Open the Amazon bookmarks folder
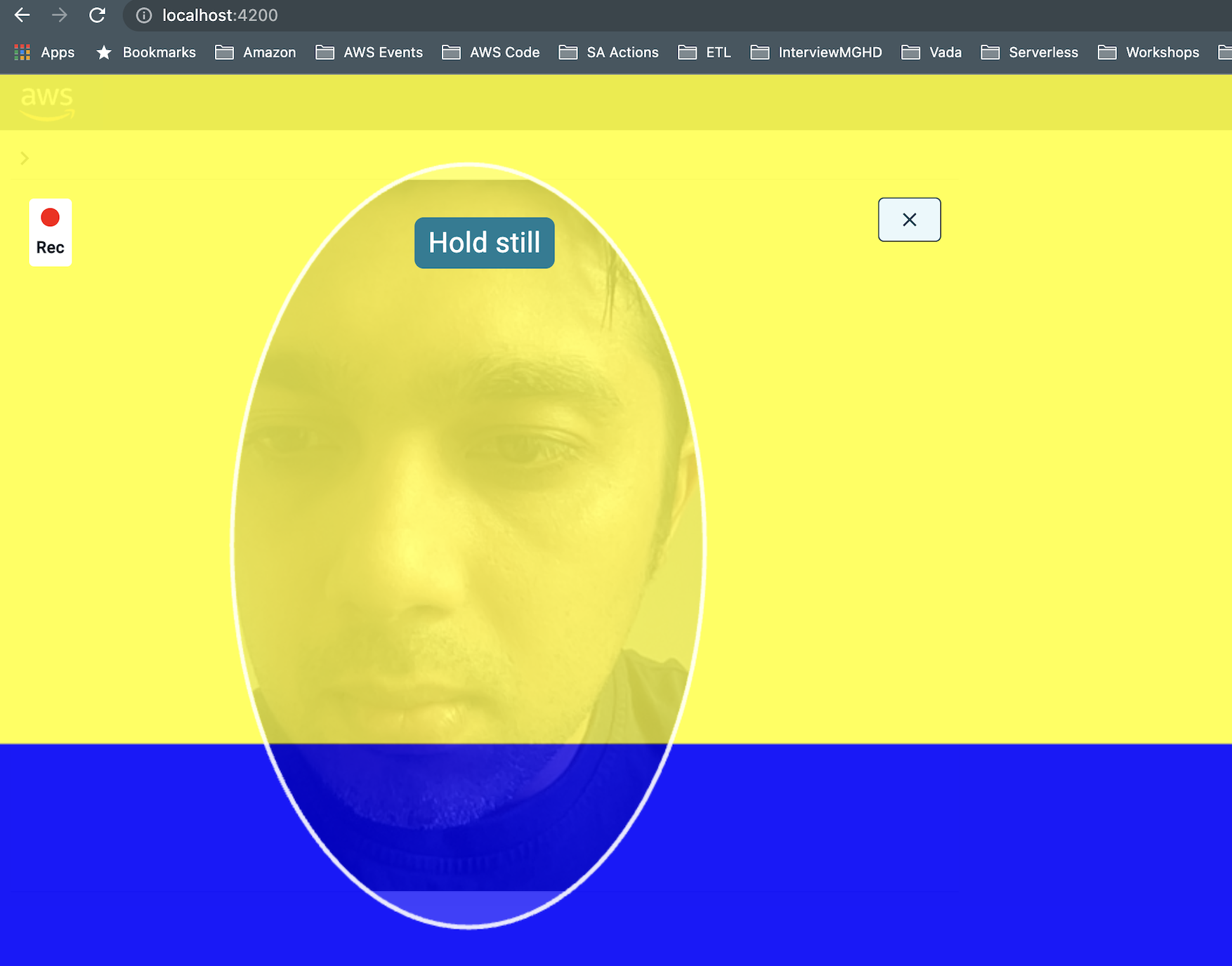 (x=256, y=52)
